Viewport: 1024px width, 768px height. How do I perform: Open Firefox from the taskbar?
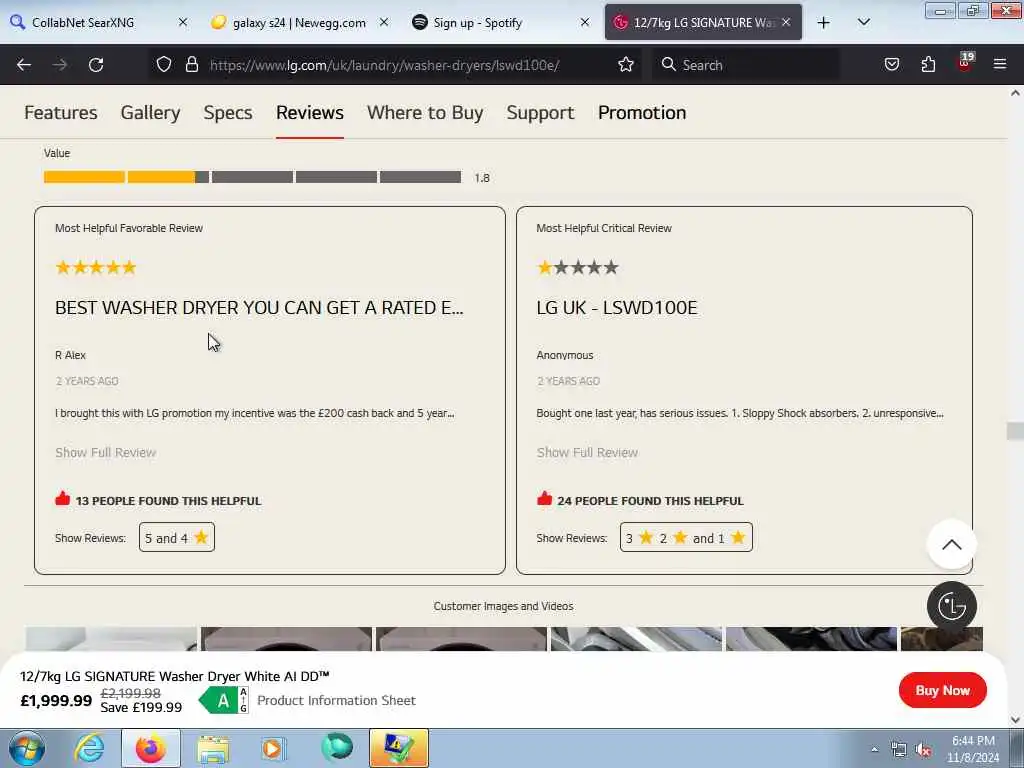(150, 748)
